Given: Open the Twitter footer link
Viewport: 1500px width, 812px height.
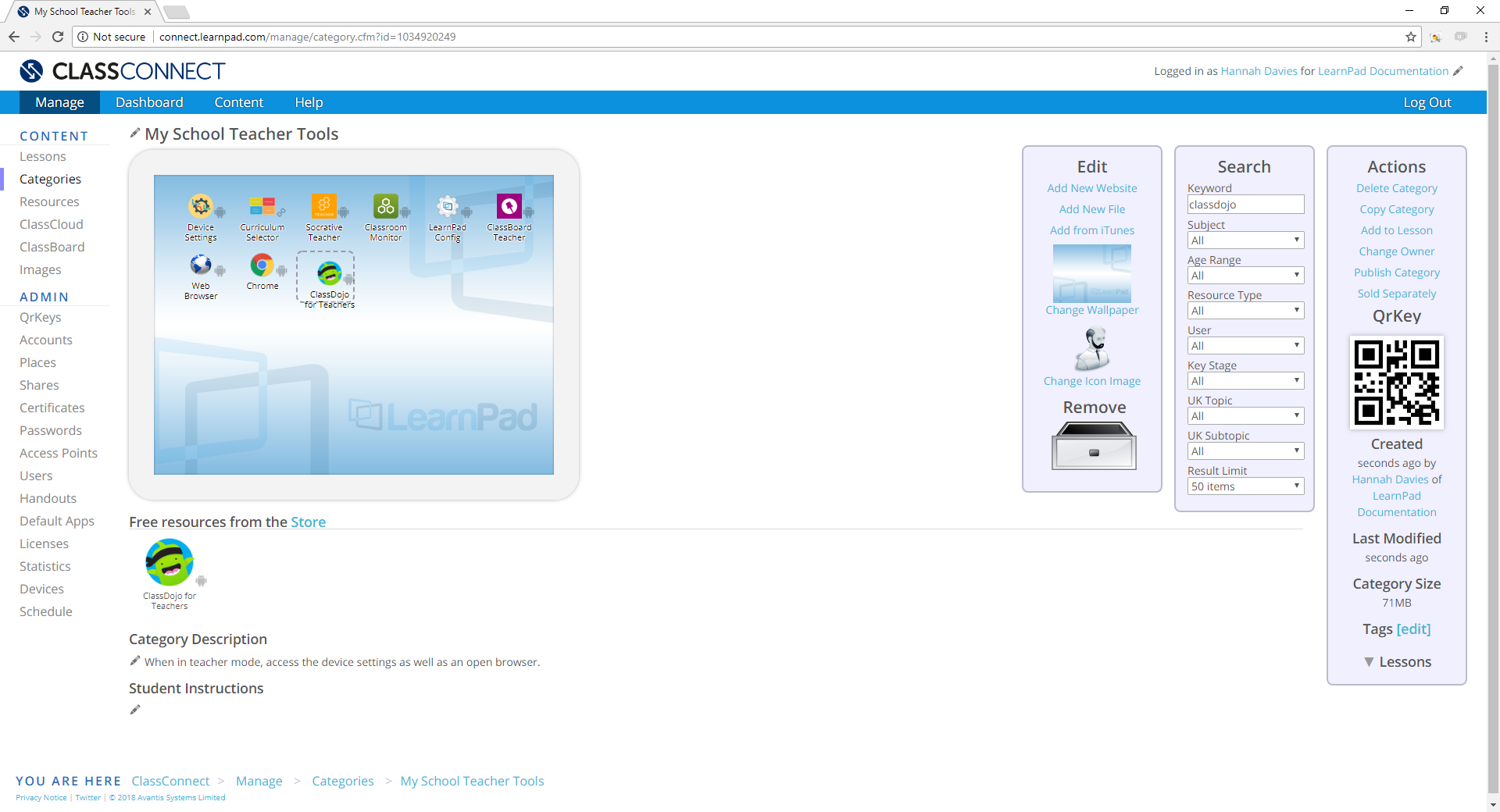Looking at the screenshot, I should (87, 798).
